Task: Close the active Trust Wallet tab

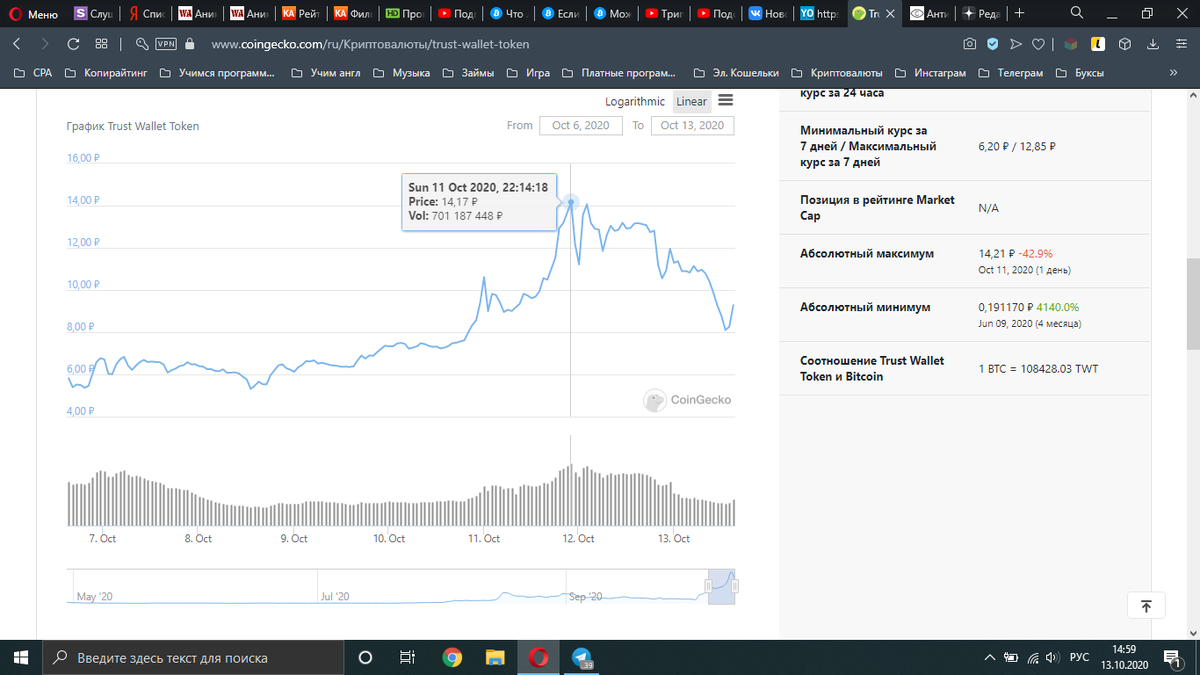Action: coord(890,14)
